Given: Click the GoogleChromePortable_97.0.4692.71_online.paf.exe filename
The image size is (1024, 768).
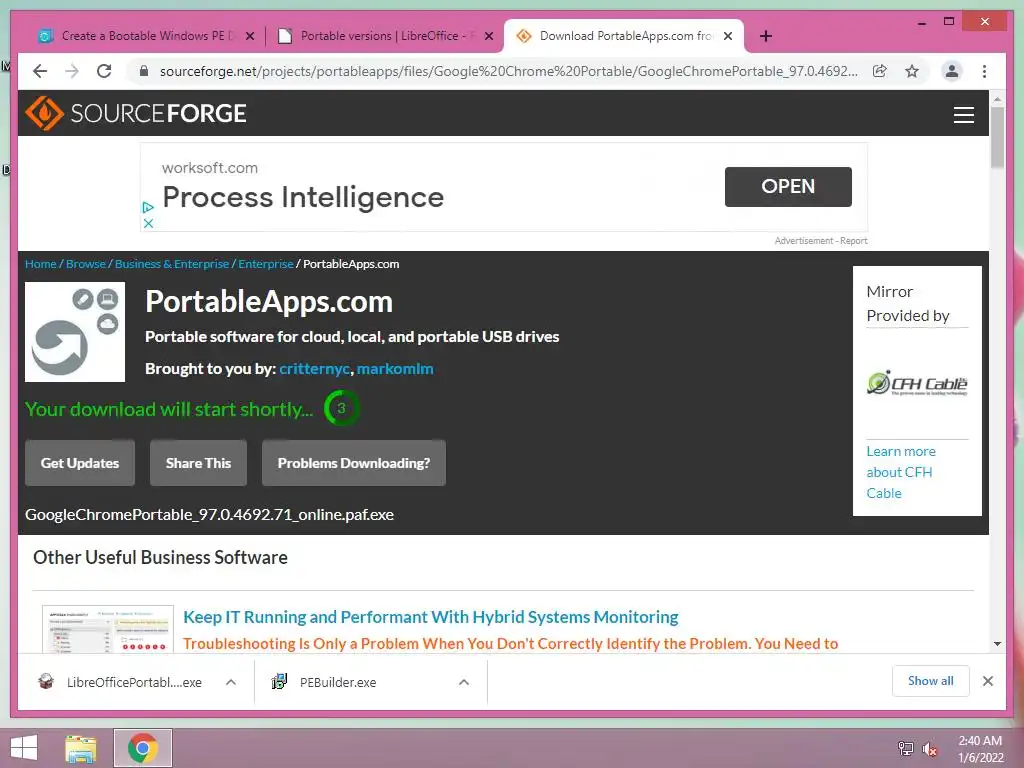Looking at the screenshot, I should point(209,515).
